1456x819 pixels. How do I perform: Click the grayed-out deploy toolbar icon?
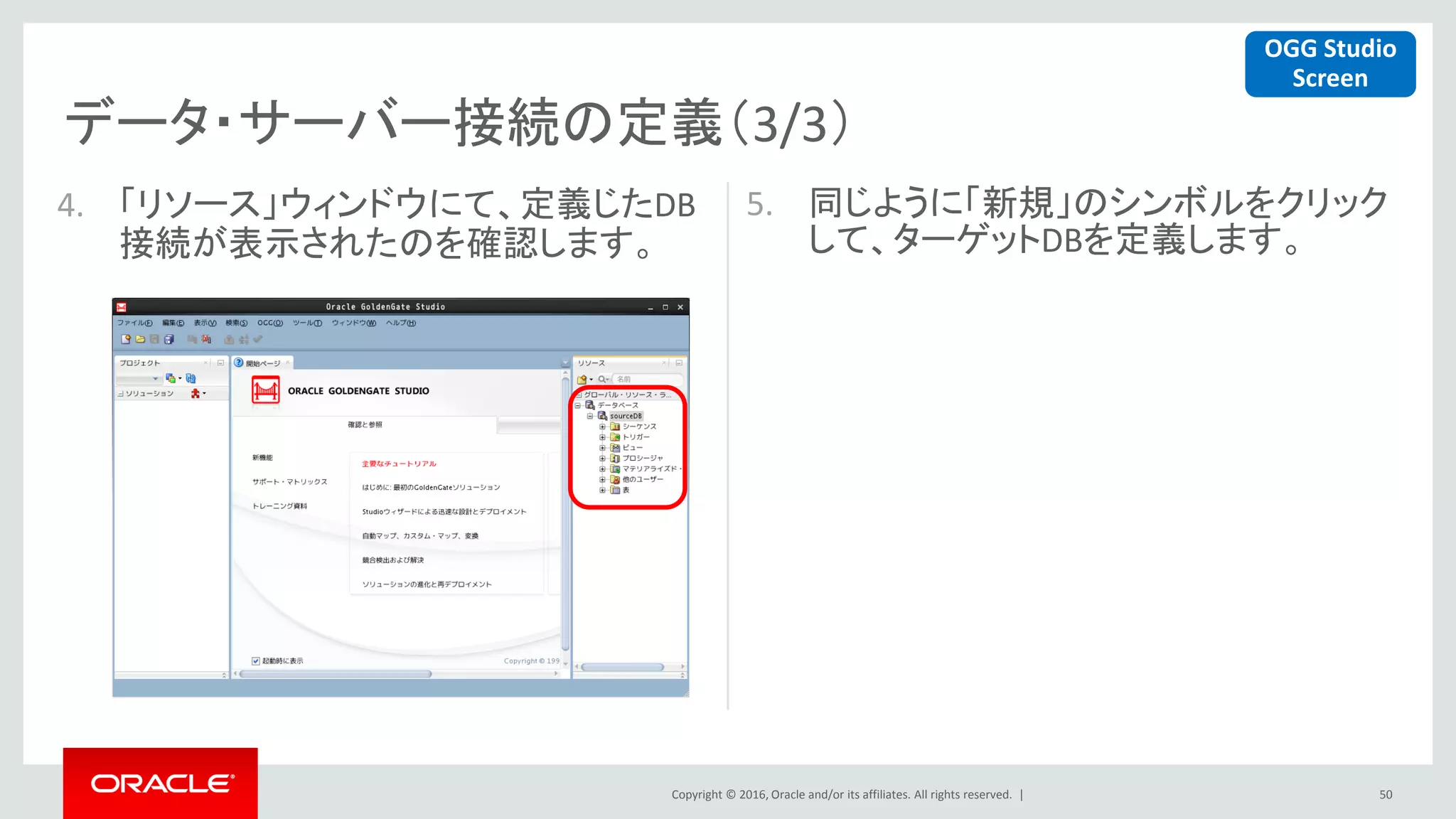point(230,339)
